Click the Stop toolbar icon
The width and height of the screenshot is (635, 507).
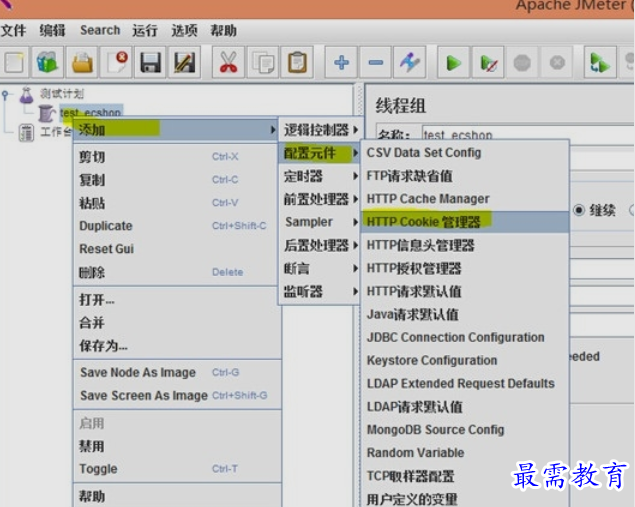tap(522, 63)
